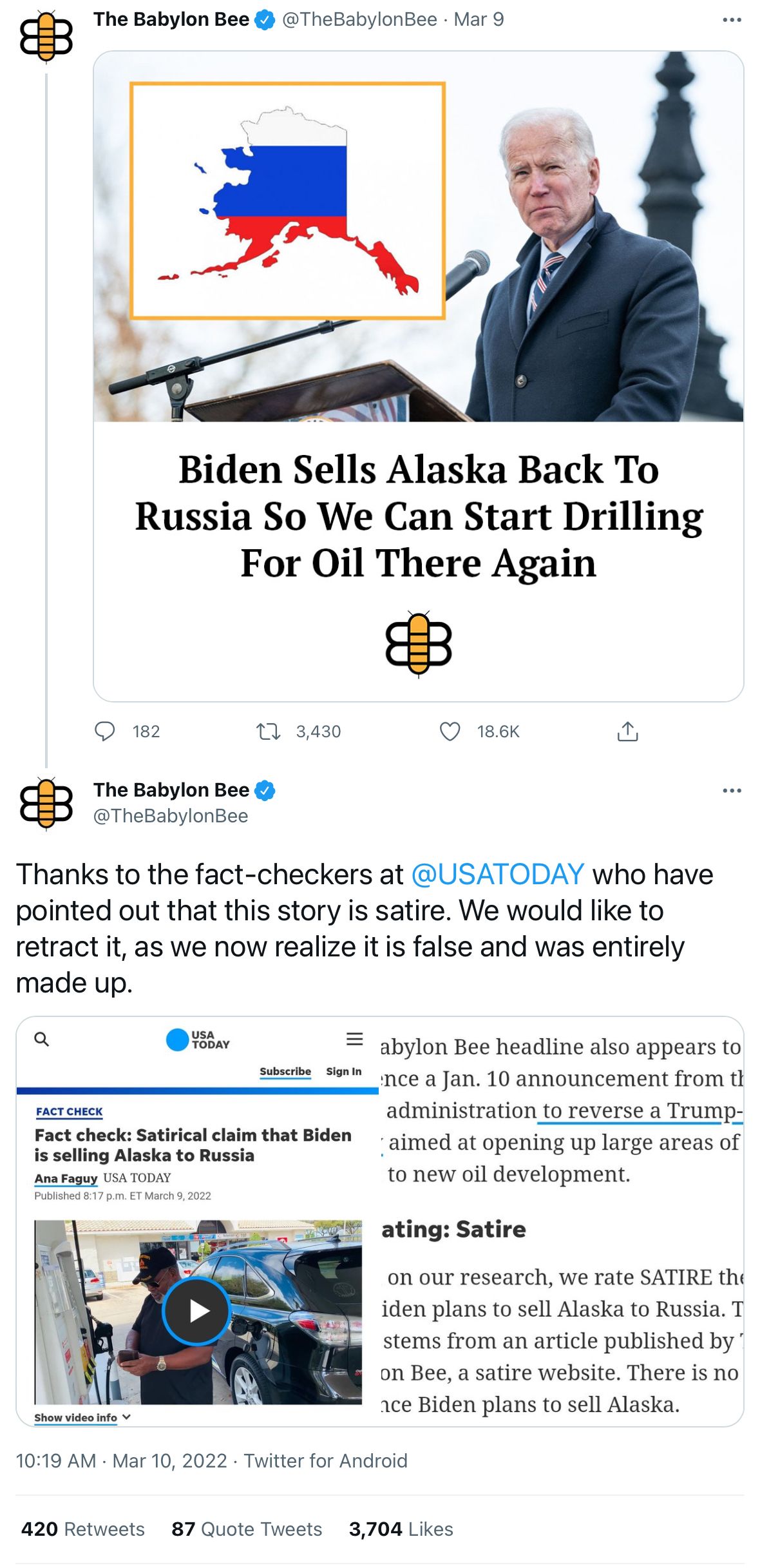Click the Subscribe link
Screen dimensions: 760x1568
tap(285, 1071)
